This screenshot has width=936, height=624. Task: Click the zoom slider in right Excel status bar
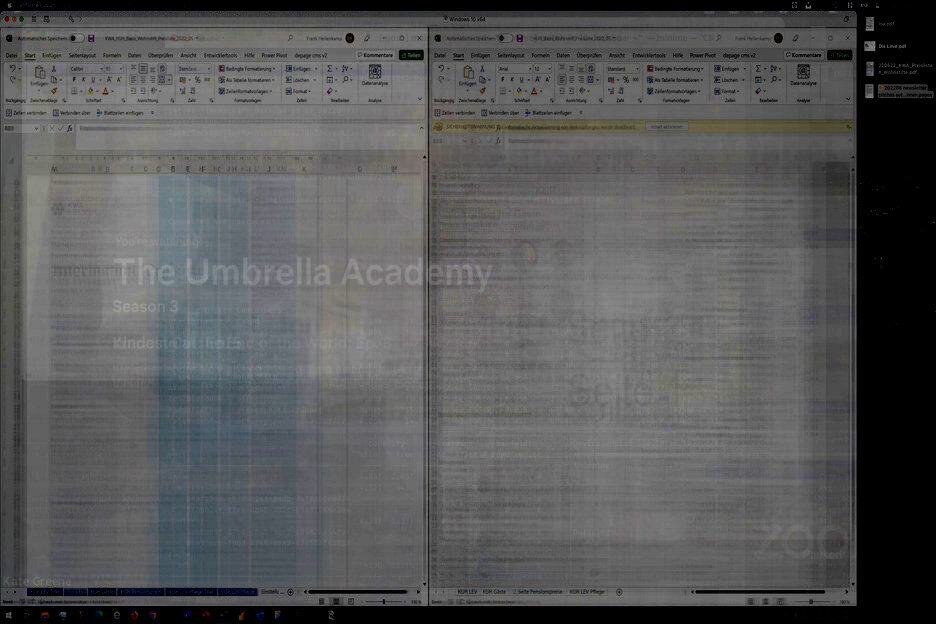tap(811, 601)
